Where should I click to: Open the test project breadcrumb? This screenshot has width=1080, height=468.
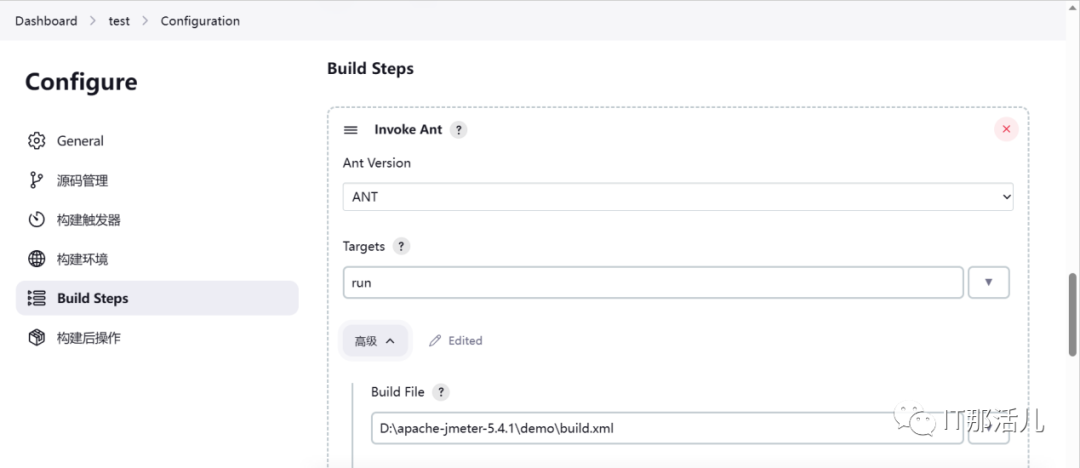coord(119,21)
